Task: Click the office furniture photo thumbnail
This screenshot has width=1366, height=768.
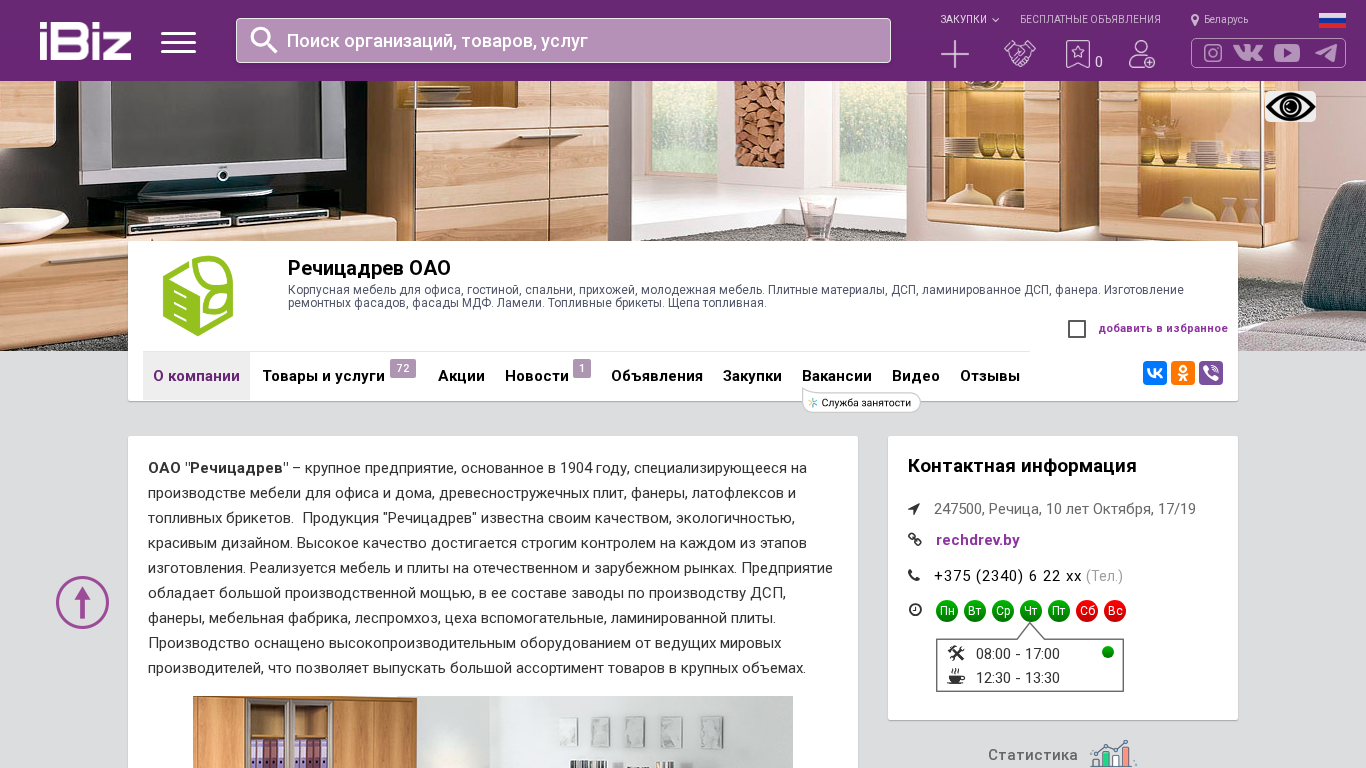Action: [x=493, y=732]
